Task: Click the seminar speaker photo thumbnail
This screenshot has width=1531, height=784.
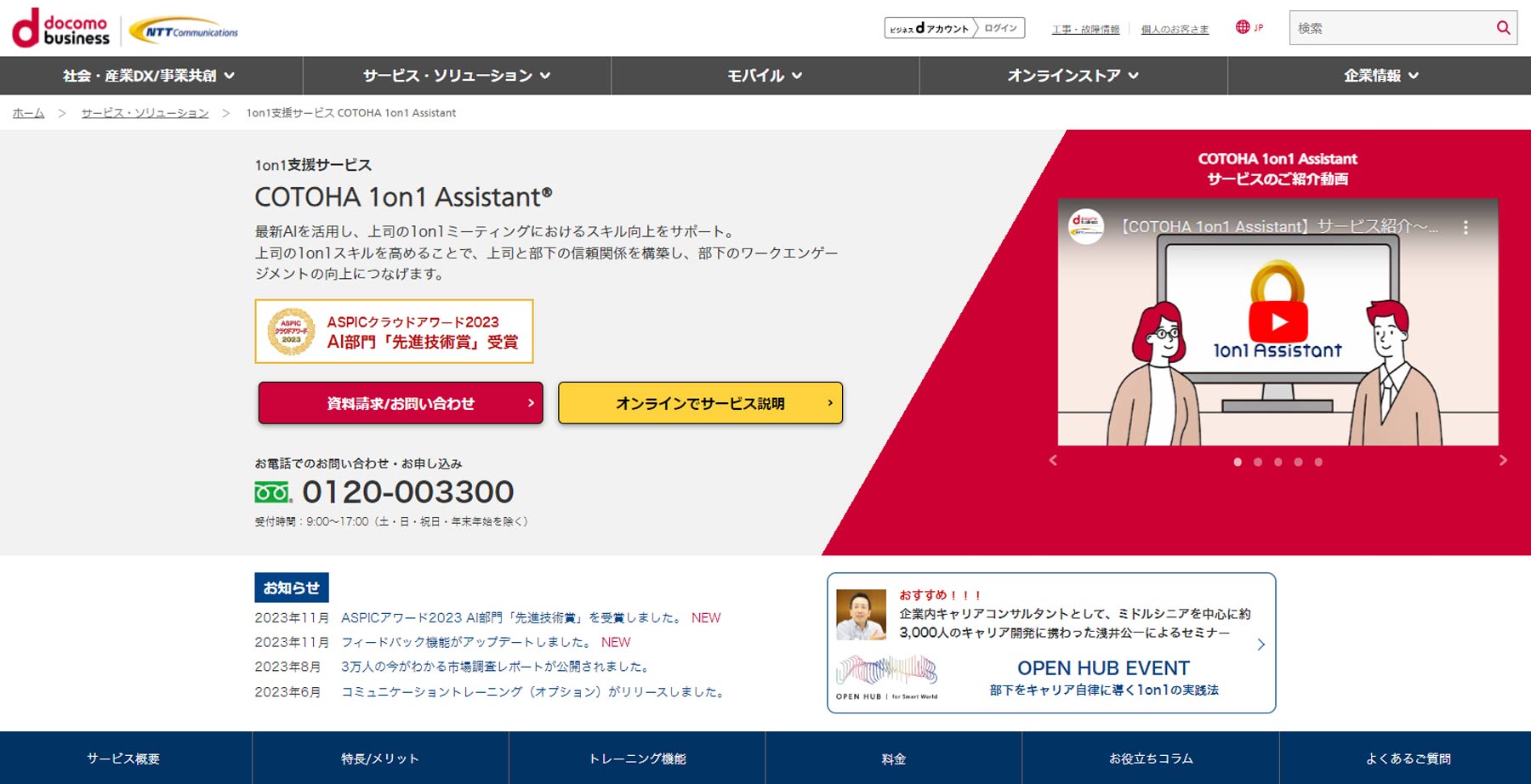Action: (x=861, y=615)
